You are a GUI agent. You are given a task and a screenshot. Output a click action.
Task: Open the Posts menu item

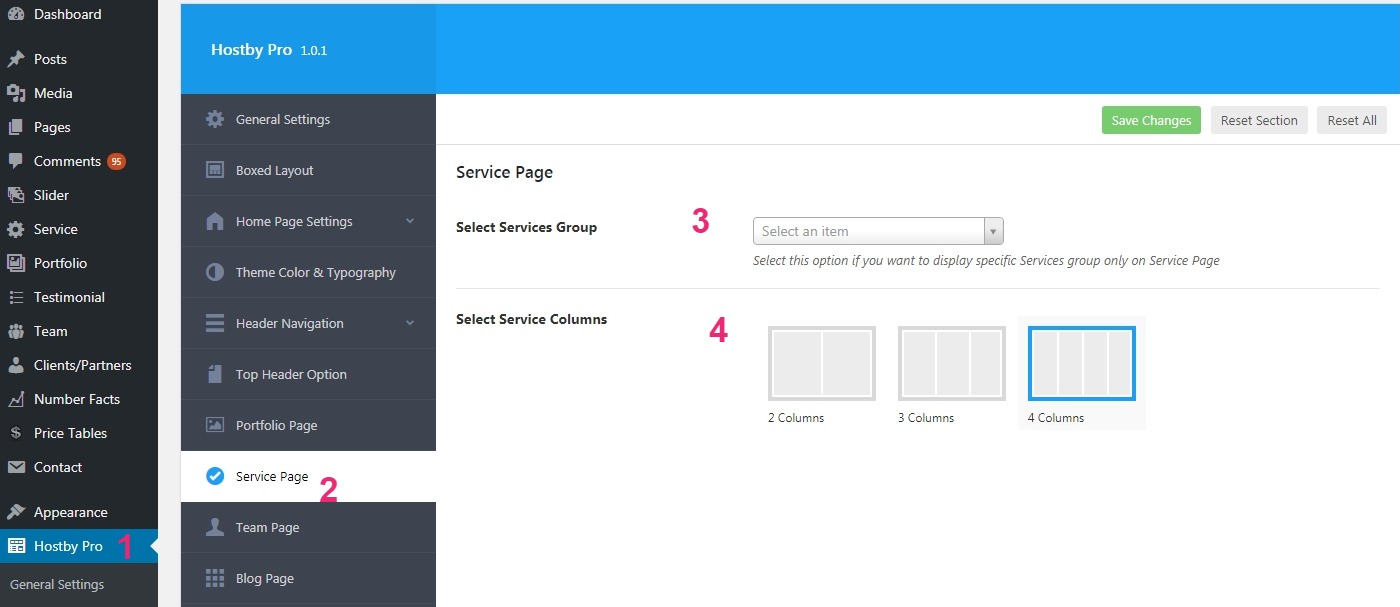pos(79,59)
